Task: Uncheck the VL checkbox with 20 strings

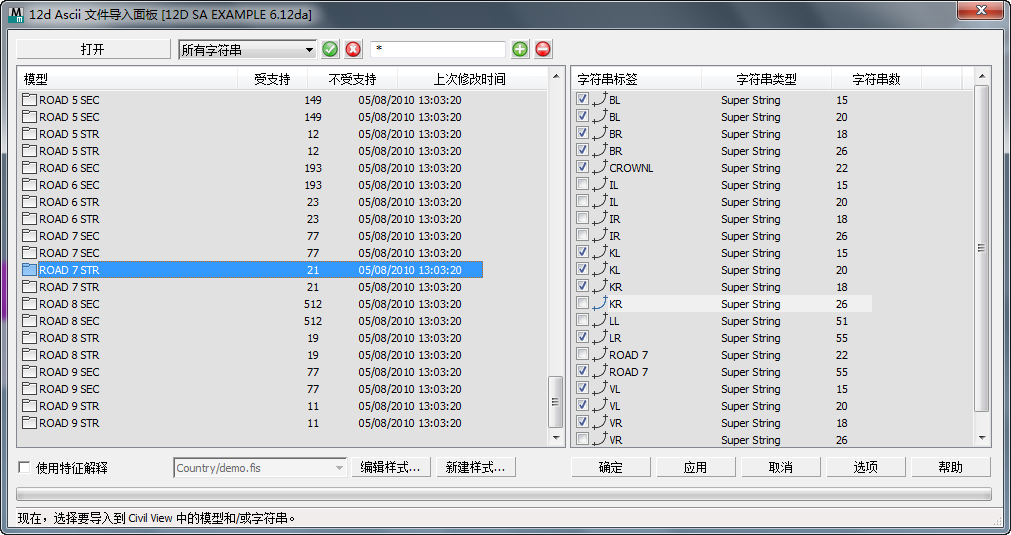Action: [x=583, y=405]
